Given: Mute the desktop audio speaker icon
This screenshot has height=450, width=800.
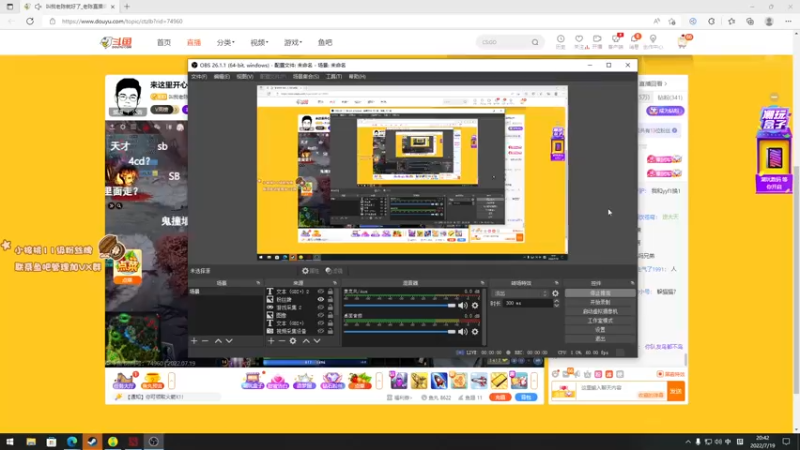Looking at the screenshot, I should [x=462, y=332].
